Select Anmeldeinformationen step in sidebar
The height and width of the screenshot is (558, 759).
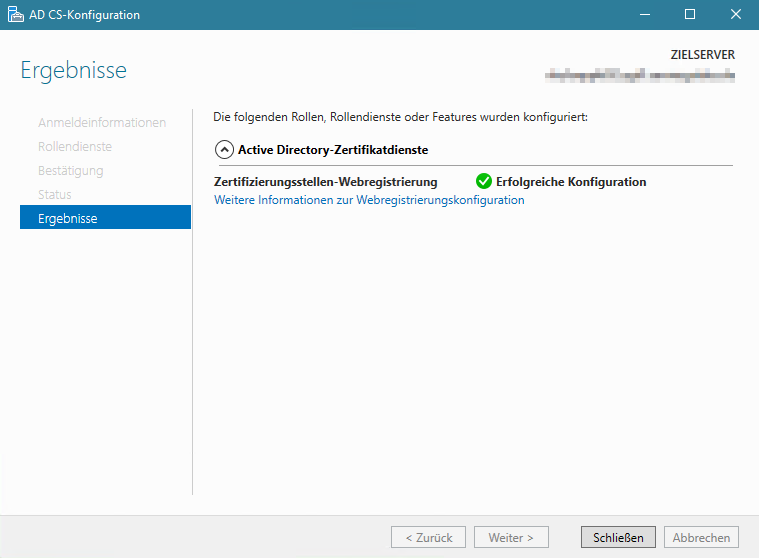coord(102,122)
